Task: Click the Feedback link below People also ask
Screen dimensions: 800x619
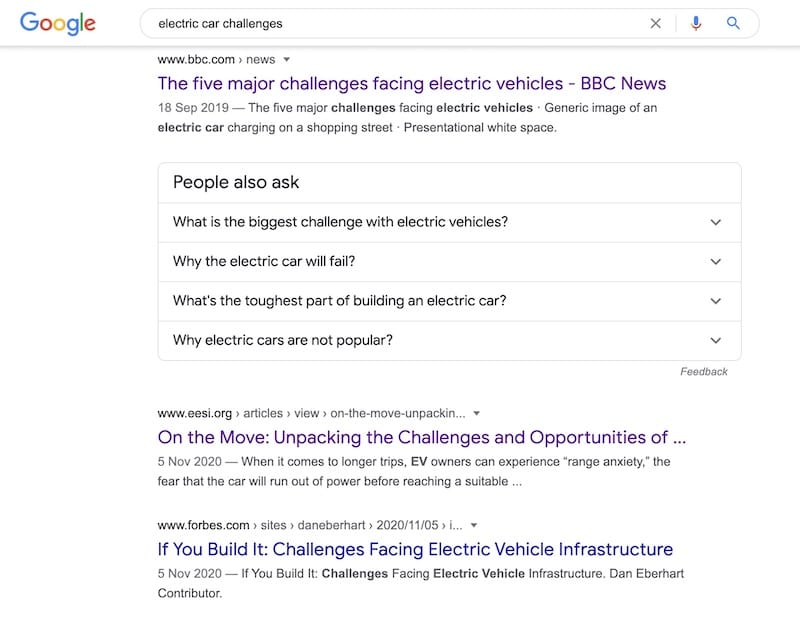Action: [703, 371]
